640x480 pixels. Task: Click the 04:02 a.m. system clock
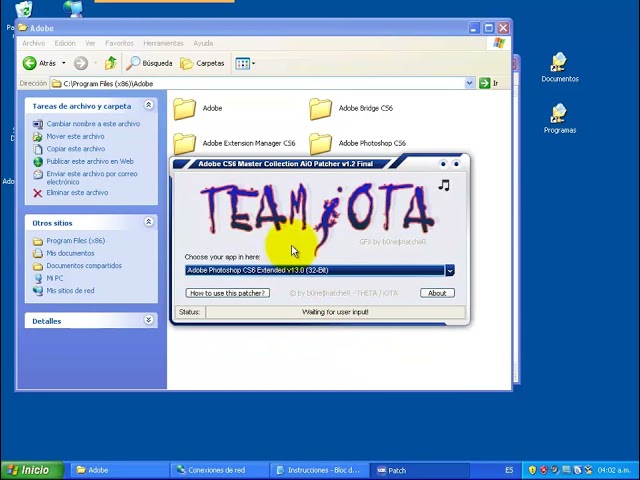[x=614, y=470]
